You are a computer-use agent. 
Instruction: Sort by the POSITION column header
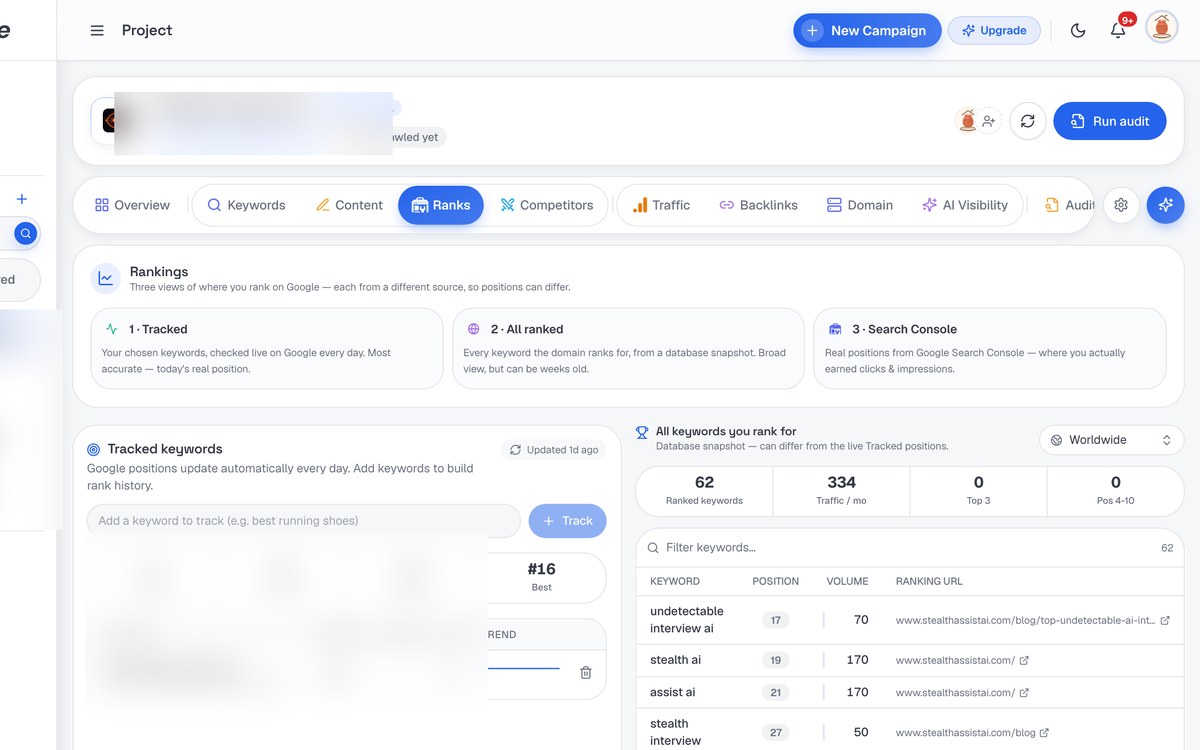click(x=775, y=581)
